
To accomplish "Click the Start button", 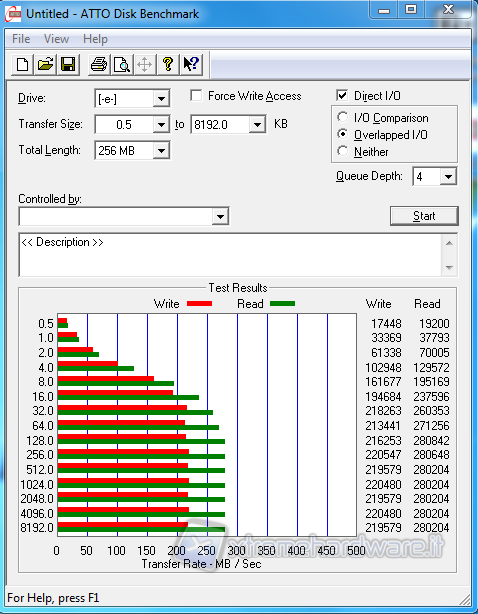I will 424,216.
